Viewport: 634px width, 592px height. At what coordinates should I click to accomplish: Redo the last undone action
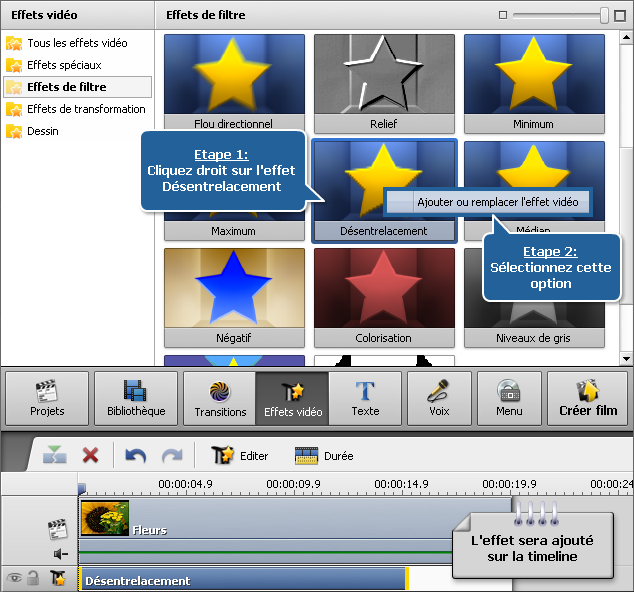(x=172, y=455)
